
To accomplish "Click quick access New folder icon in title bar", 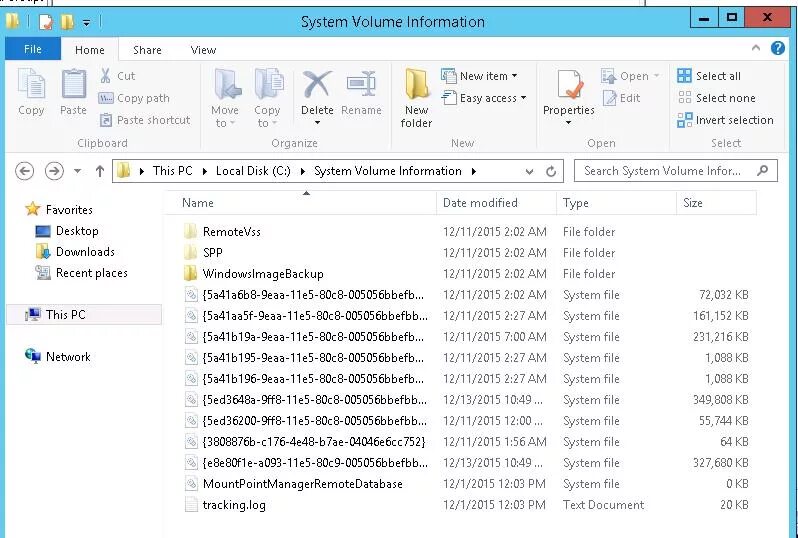I will pos(67,21).
